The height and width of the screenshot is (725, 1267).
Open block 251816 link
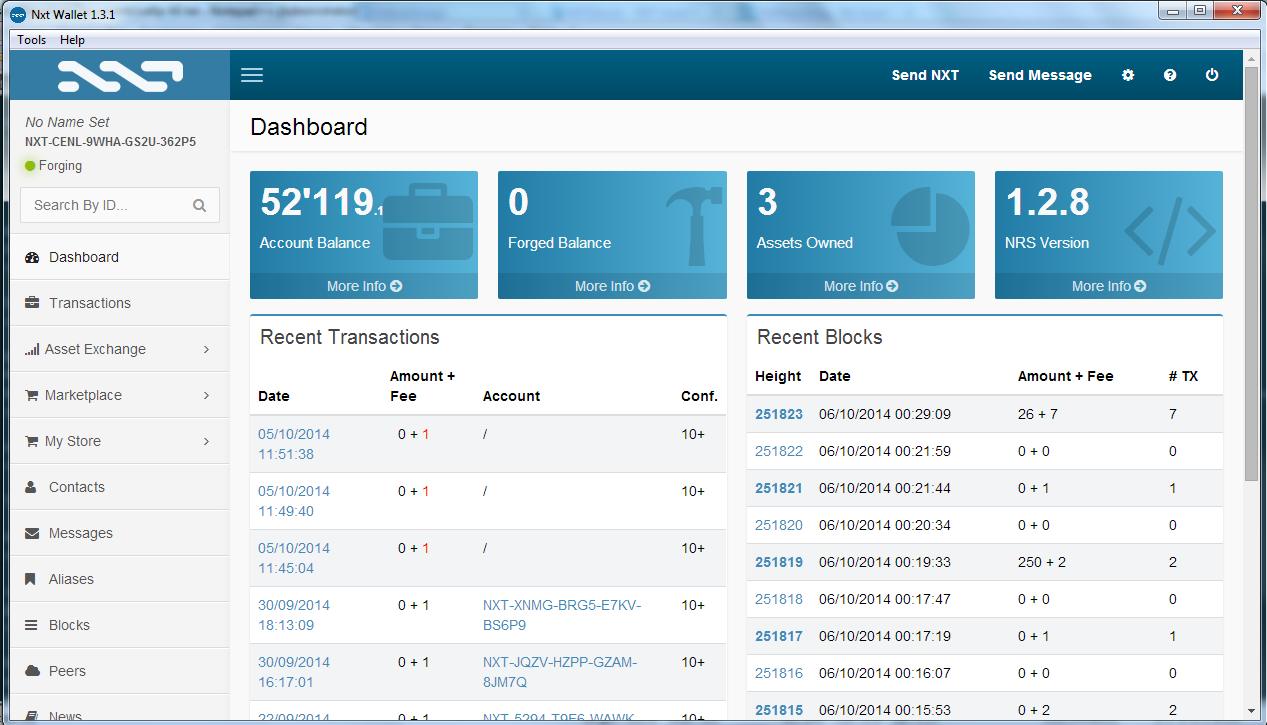coord(779,673)
